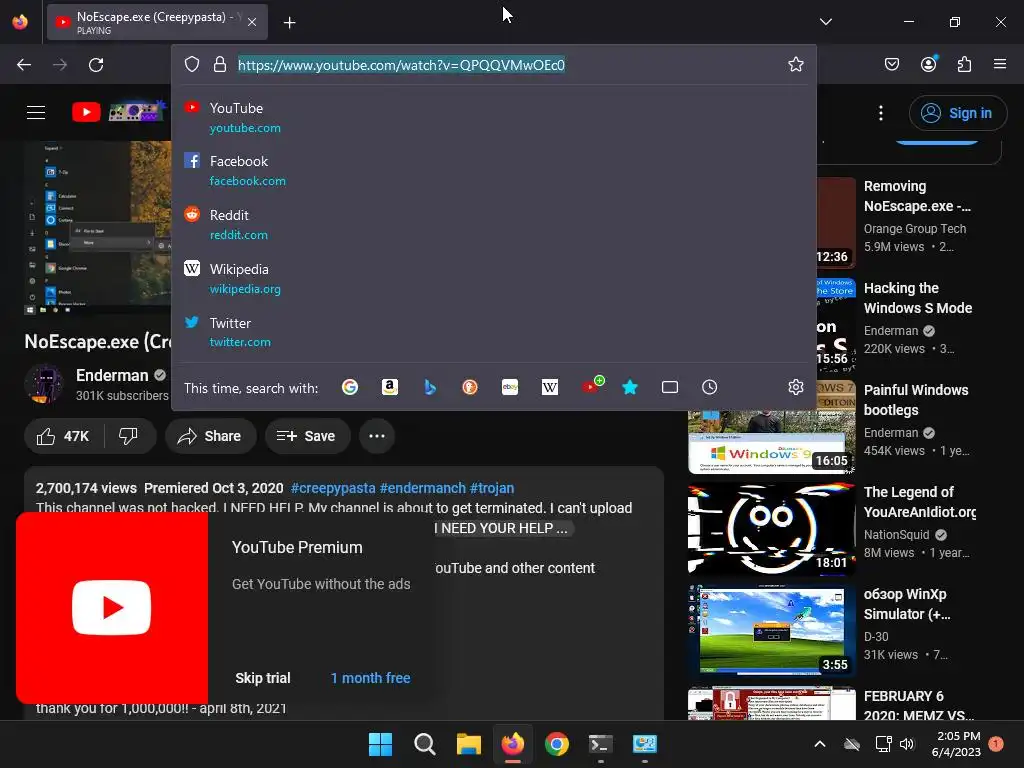
Task: Save video to playlist
Action: click(306, 436)
